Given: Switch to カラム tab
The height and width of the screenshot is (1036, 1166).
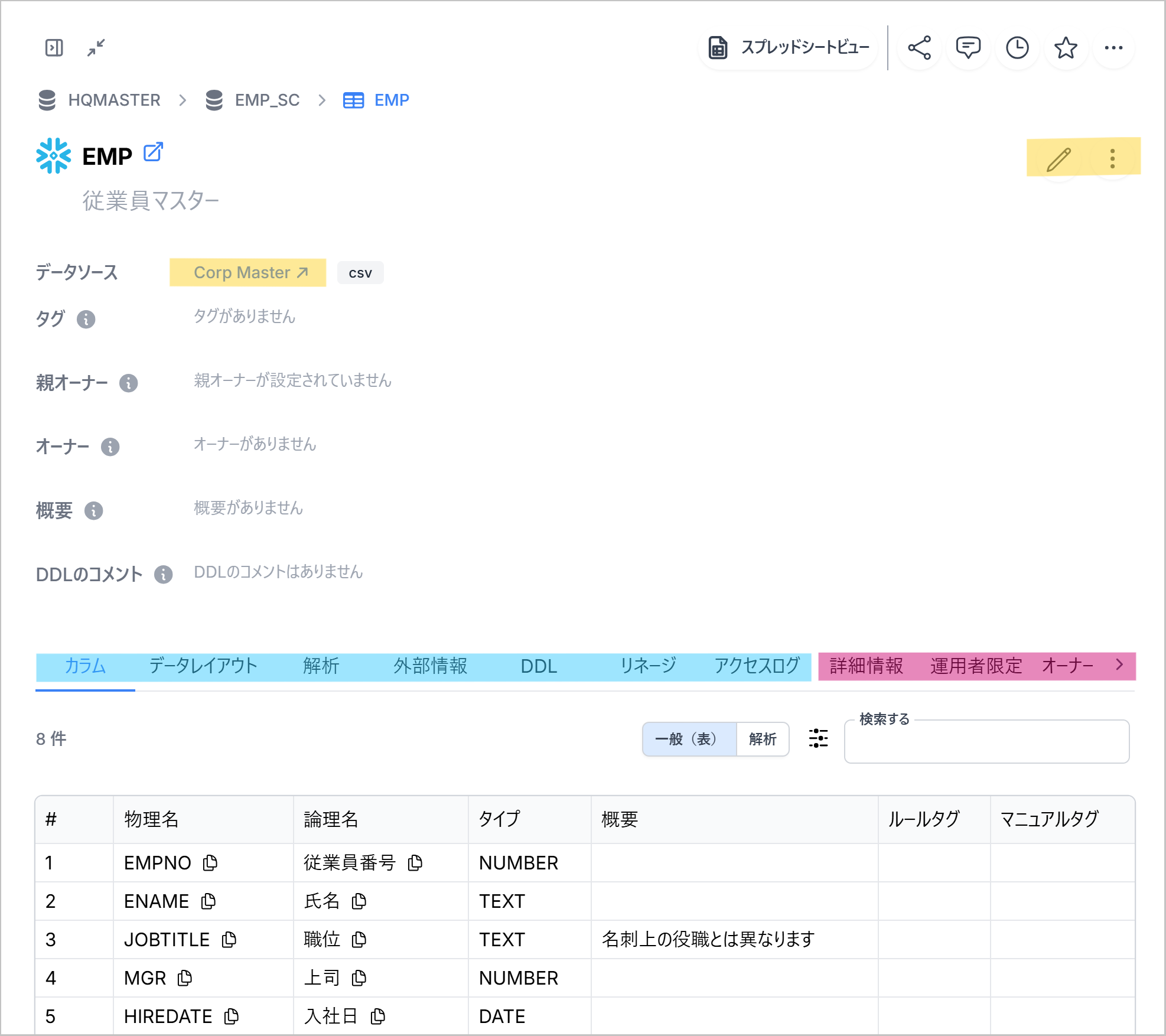Looking at the screenshot, I should pos(85,667).
